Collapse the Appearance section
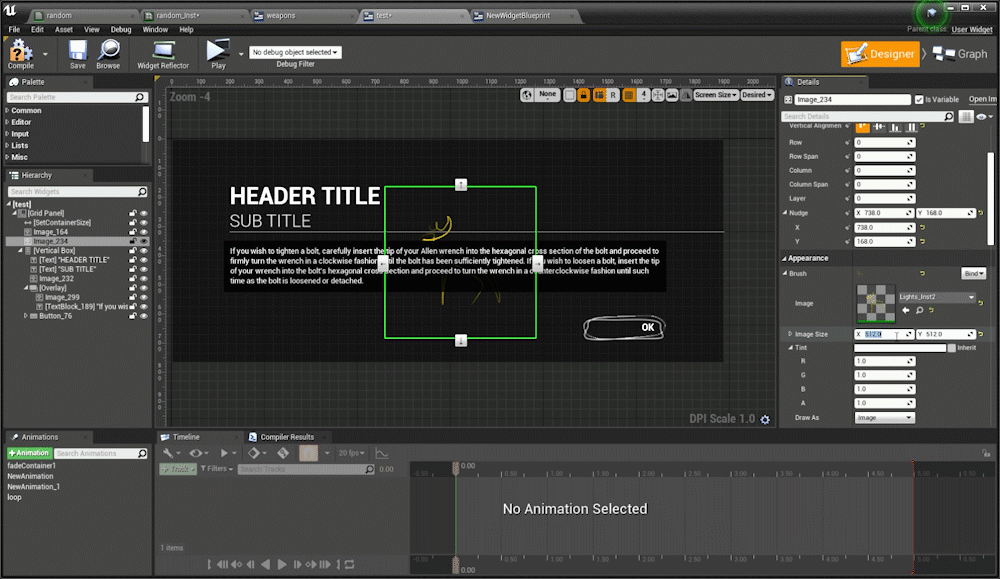1000x579 pixels. coord(784,258)
